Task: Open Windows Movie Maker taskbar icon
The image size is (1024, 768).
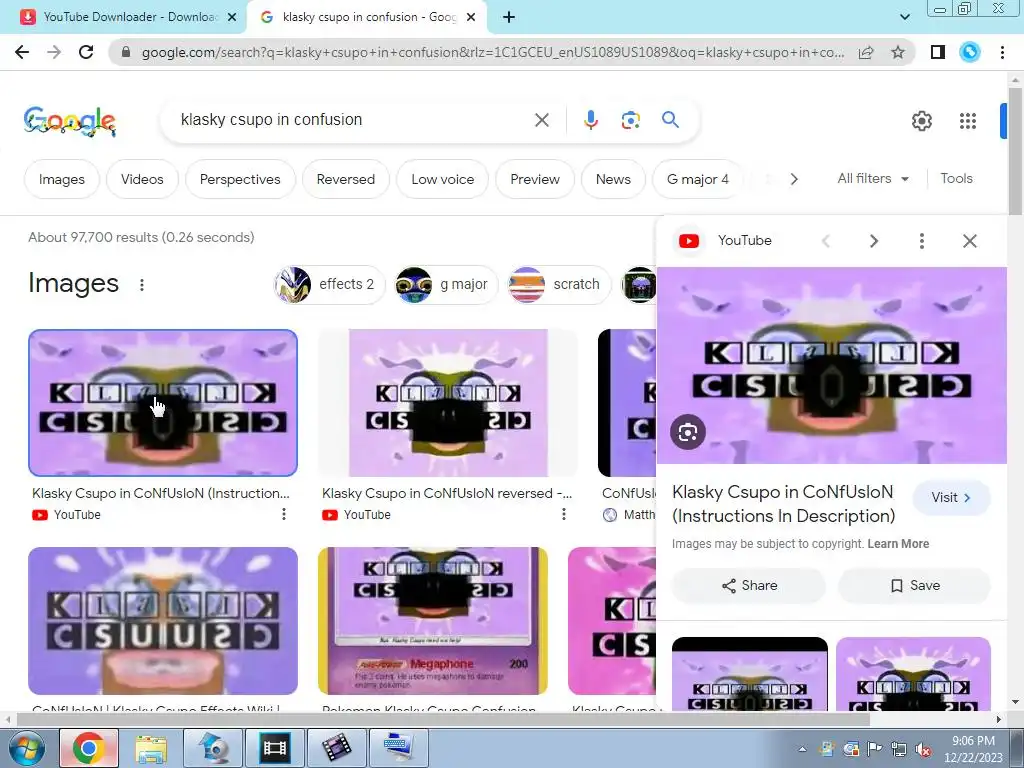Action: (336, 748)
